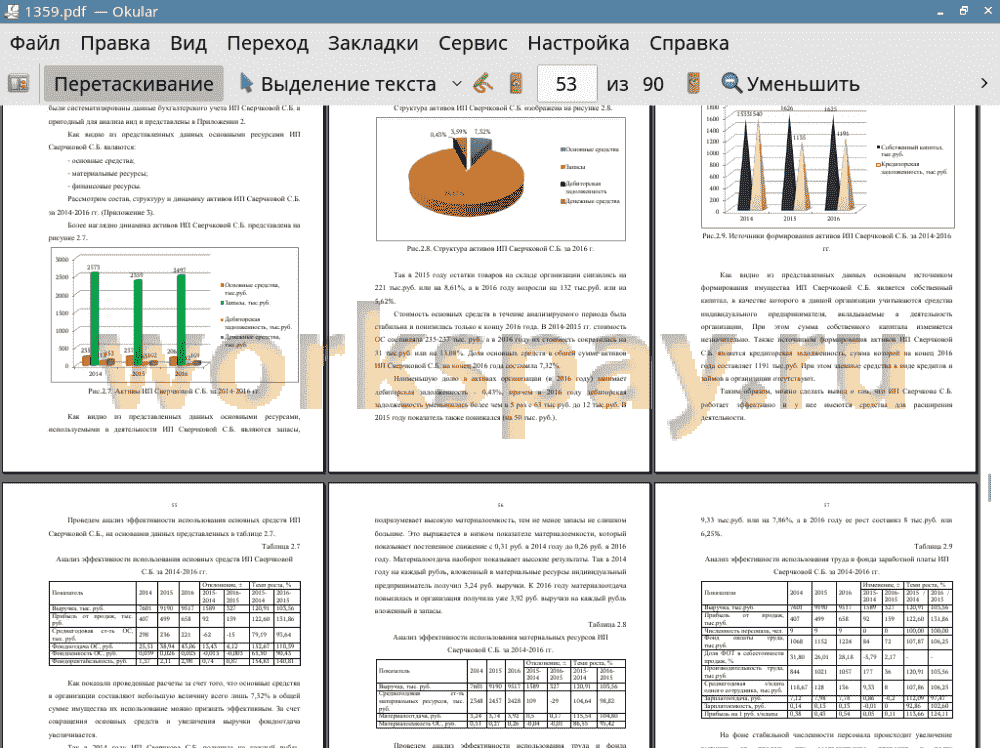Click the Okular app icon in title bar
This screenshot has height=748, width=1000.
coord(11,11)
